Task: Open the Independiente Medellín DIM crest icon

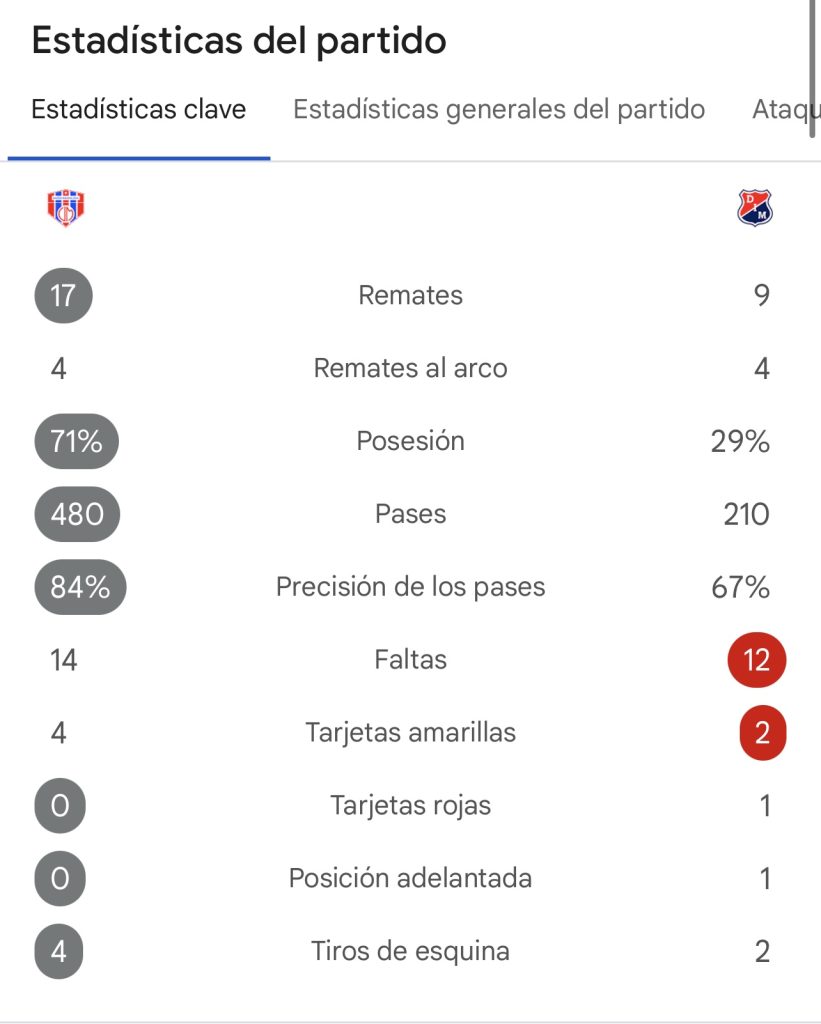Action: 755,208
